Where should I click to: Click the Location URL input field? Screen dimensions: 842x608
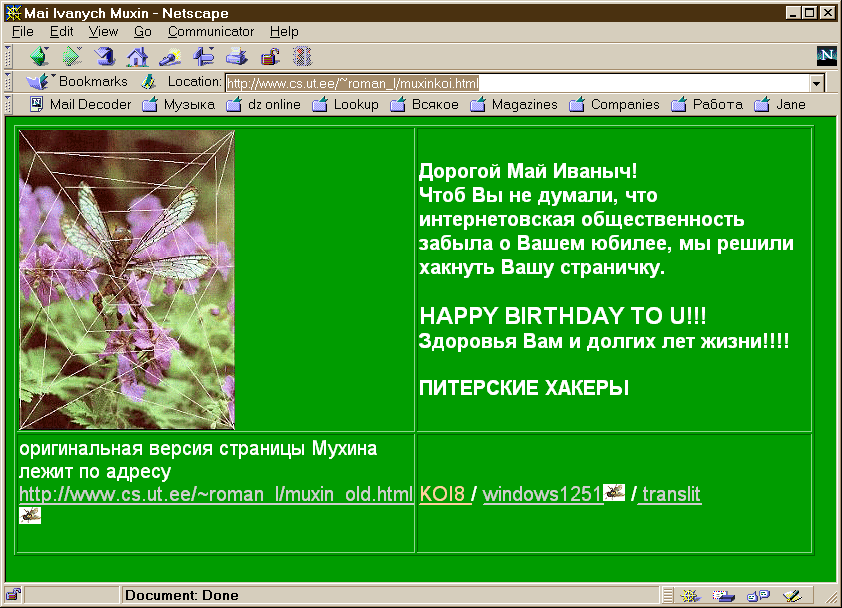518,83
